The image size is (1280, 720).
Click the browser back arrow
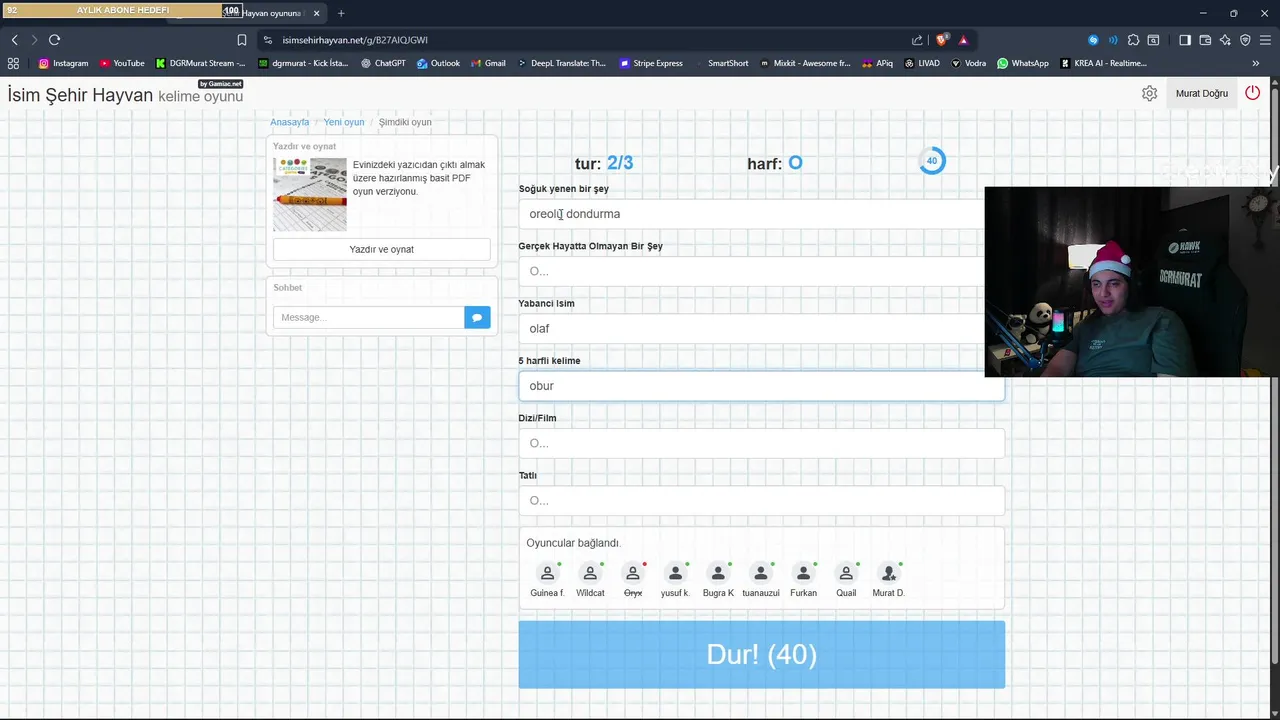[x=14, y=40]
